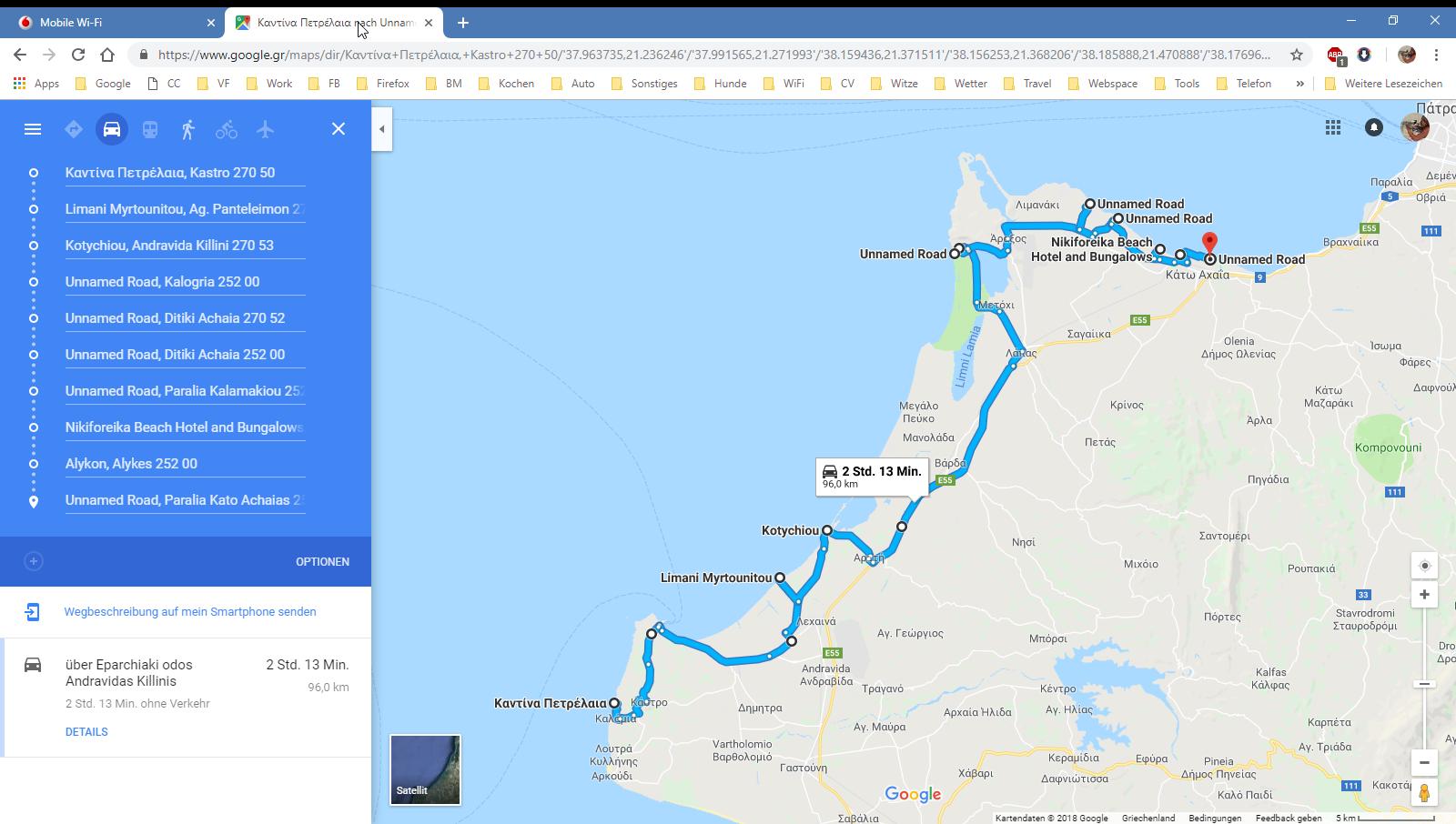
Task: Switch to the Mobile Wi-Fi browser tab
Action: 113,22
